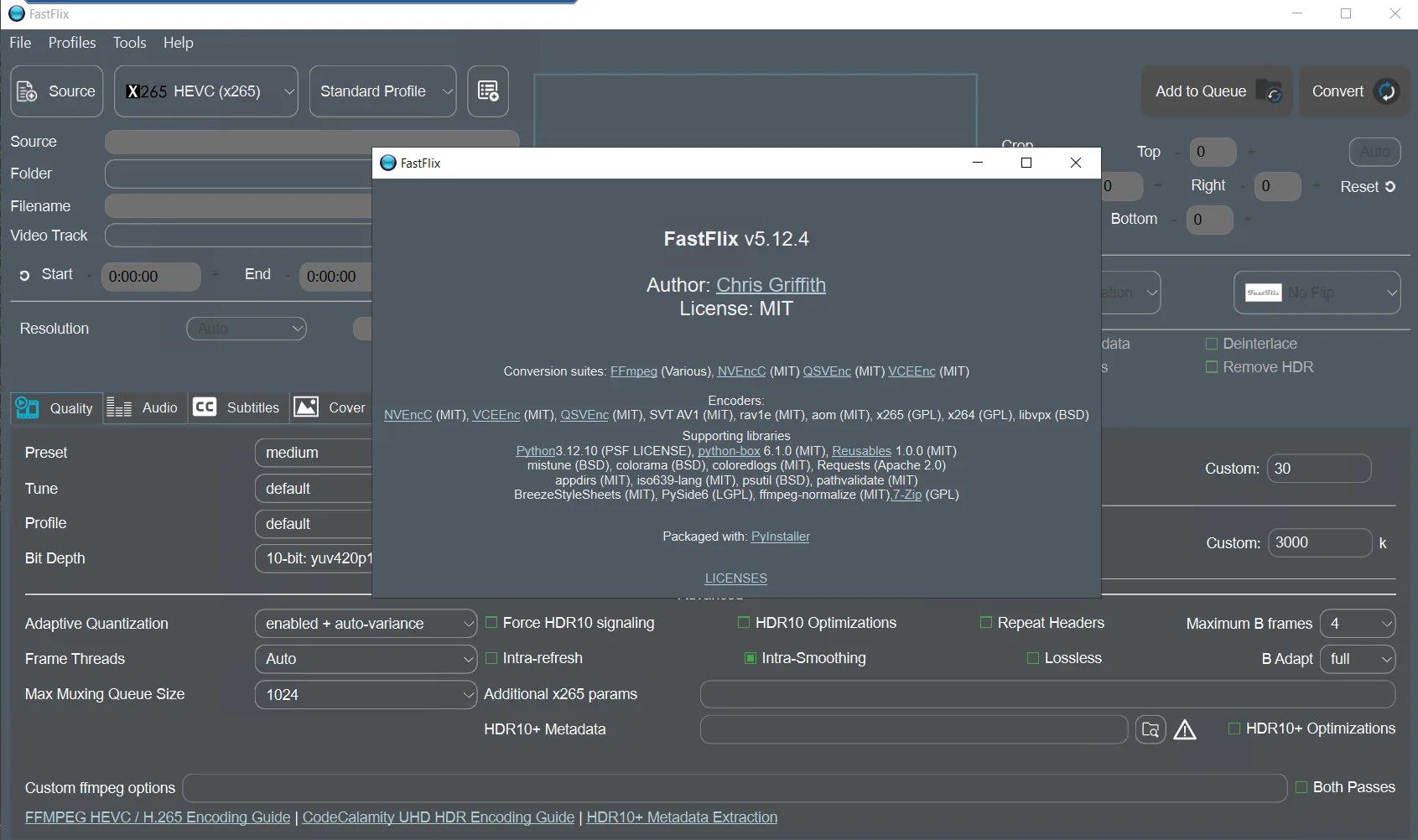Viewport: 1418px width, 840px height.
Task: Expand Adaptive Quantization dropdown
Action: tap(366, 624)
